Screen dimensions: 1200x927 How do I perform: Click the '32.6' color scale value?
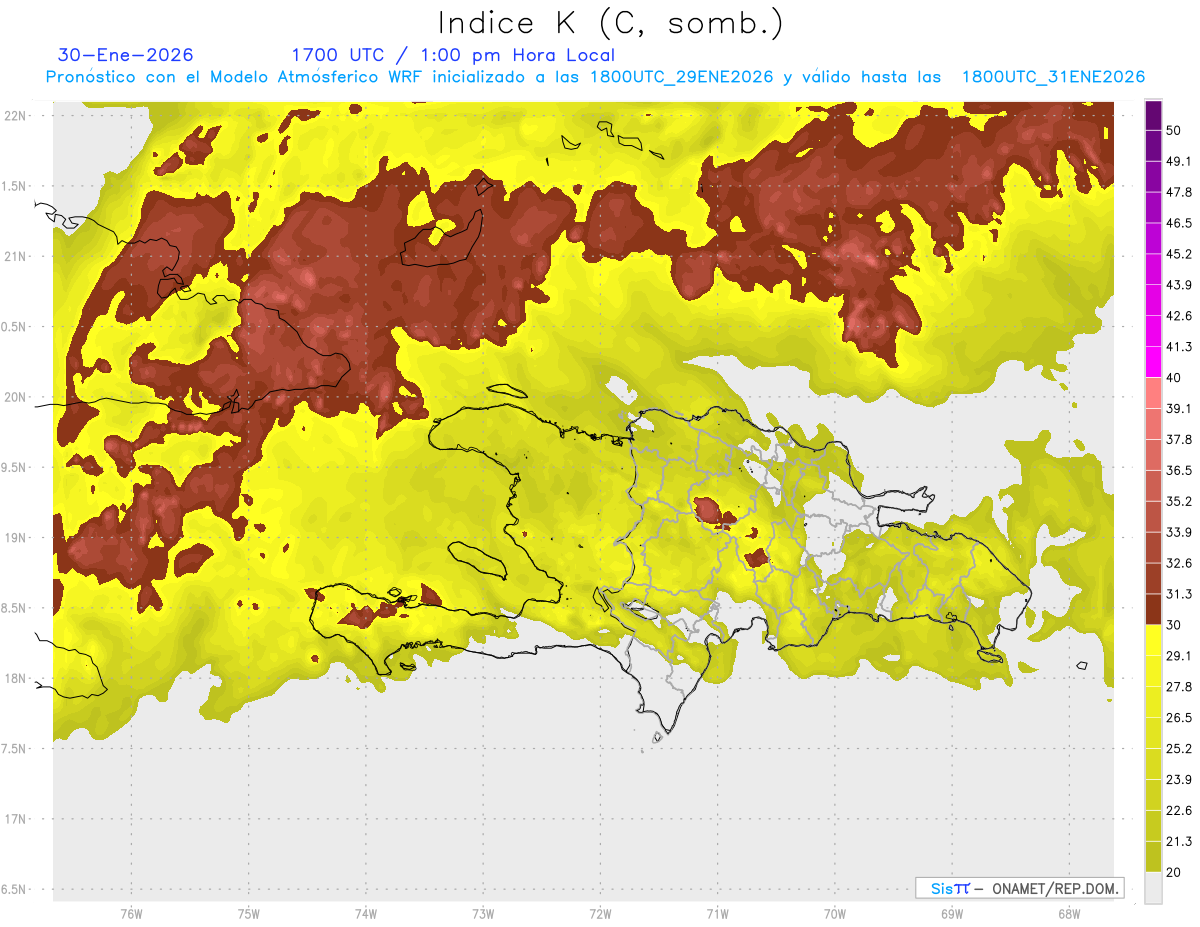point(1179,563)
